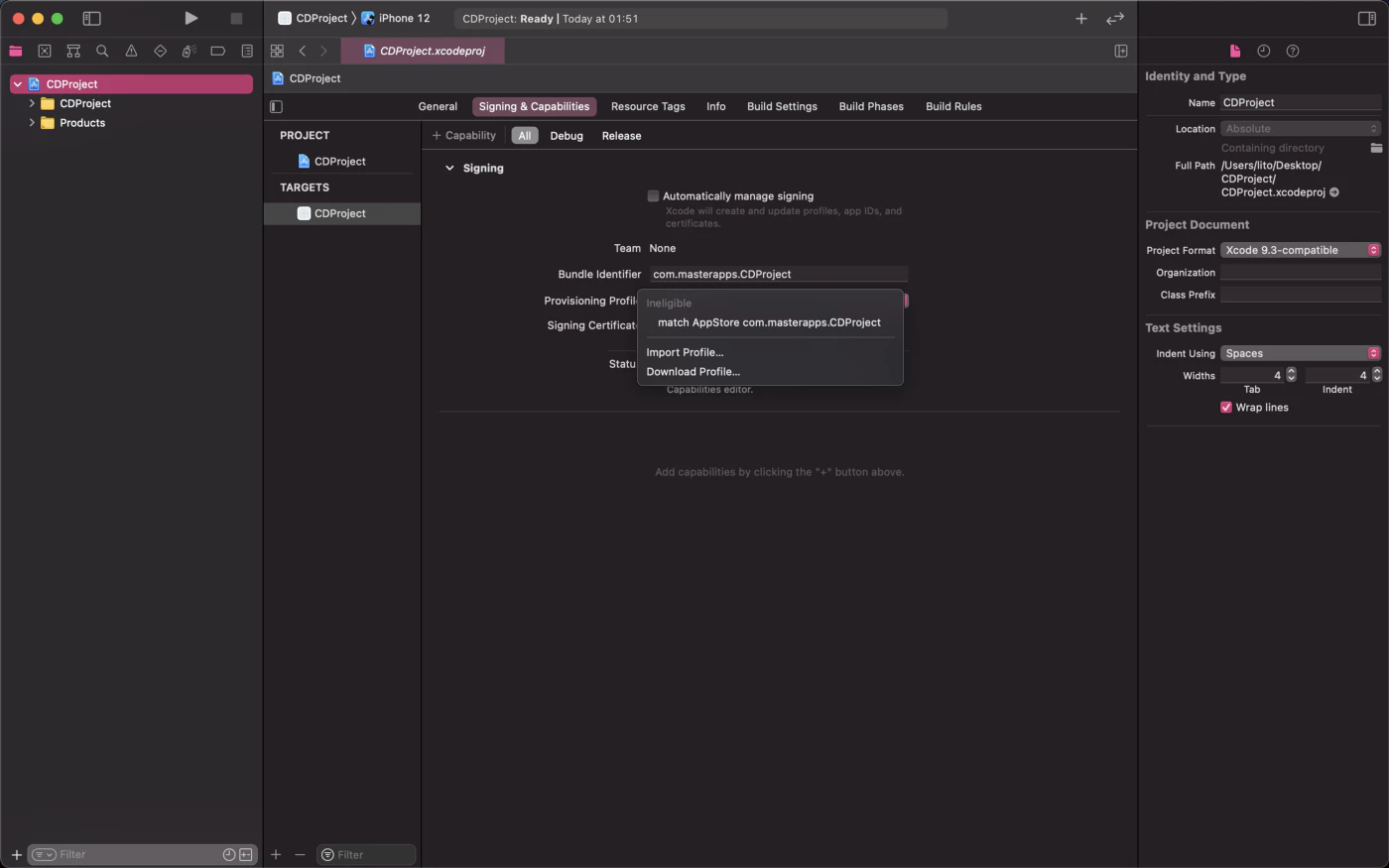
Task: Show the History inspector clock icon
Action: click(1263, 51)
